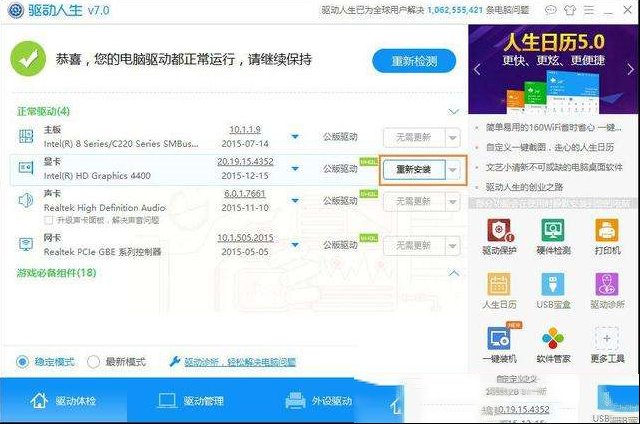Select 最新模式 radio button
640x424 pixels.
93,361
